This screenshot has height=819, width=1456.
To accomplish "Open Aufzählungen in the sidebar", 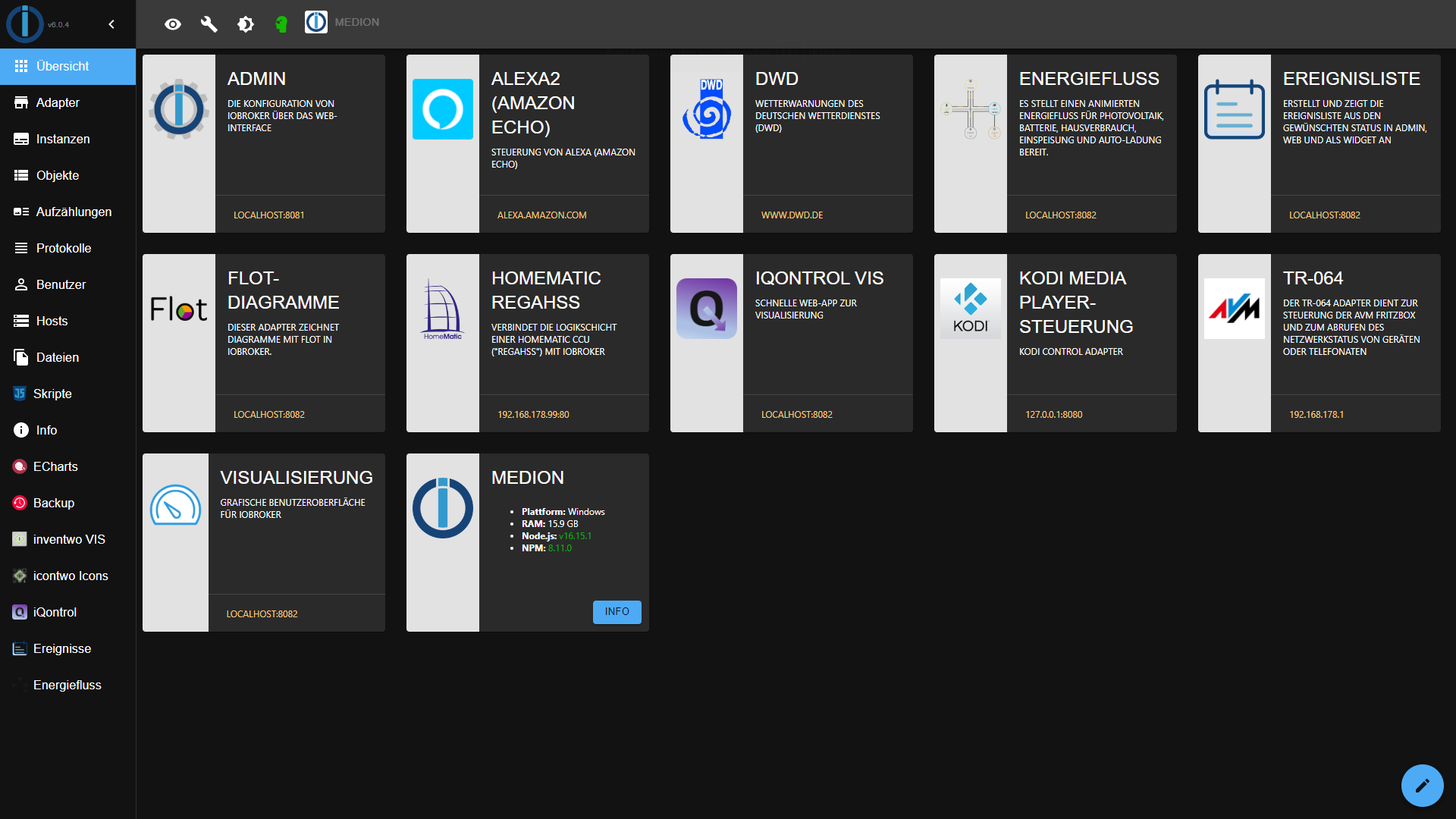I will click(67, 212).
